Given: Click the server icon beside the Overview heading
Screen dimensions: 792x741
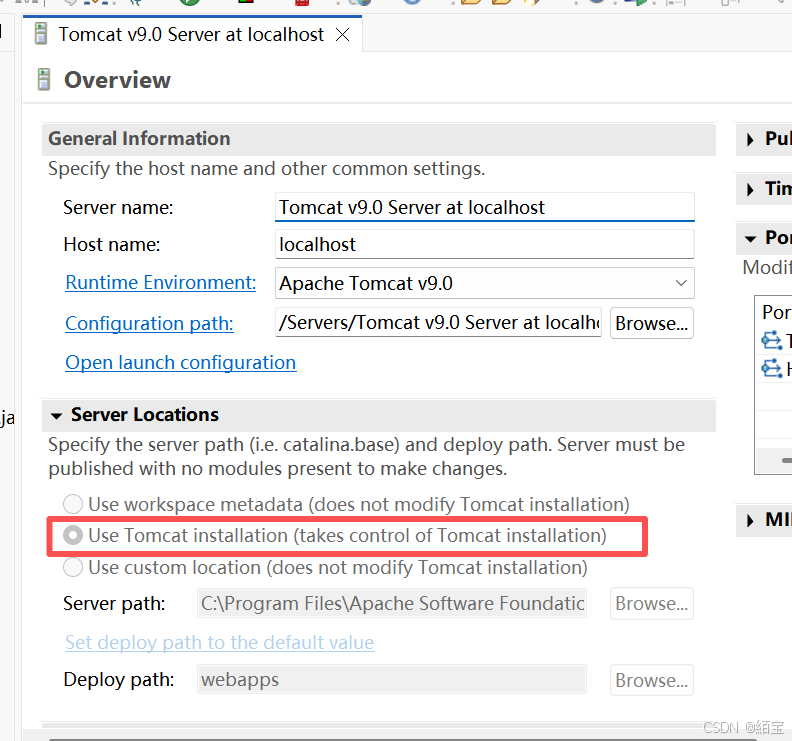Looking at the screenshot, I should pos(44,79).
